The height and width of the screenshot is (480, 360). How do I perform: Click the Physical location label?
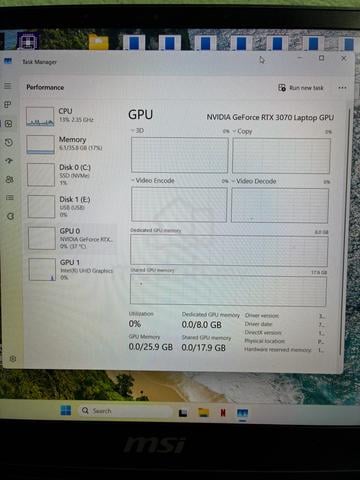265,341
